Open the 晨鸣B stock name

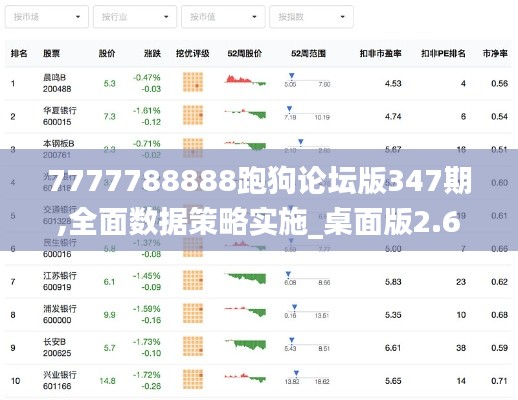[x=54, y=78]
